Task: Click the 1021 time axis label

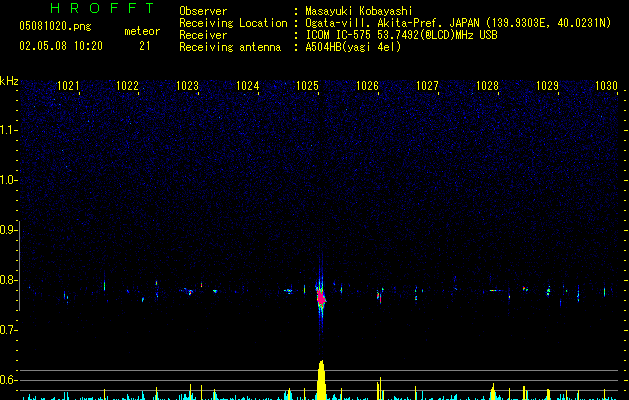Action: tap(68, 86)
